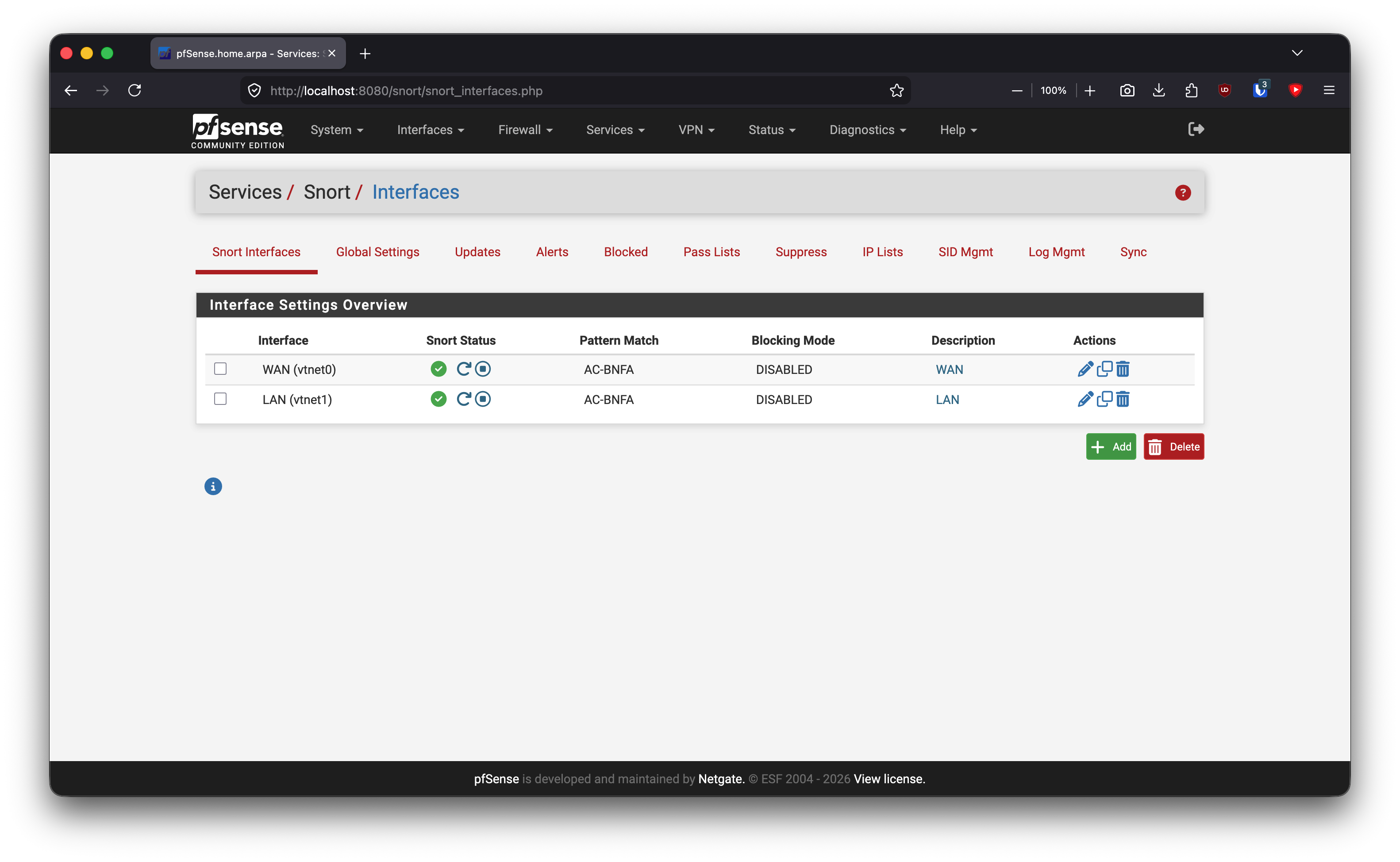Select the LAN (vtnet1) row checkbox

[x=220, y=399]
